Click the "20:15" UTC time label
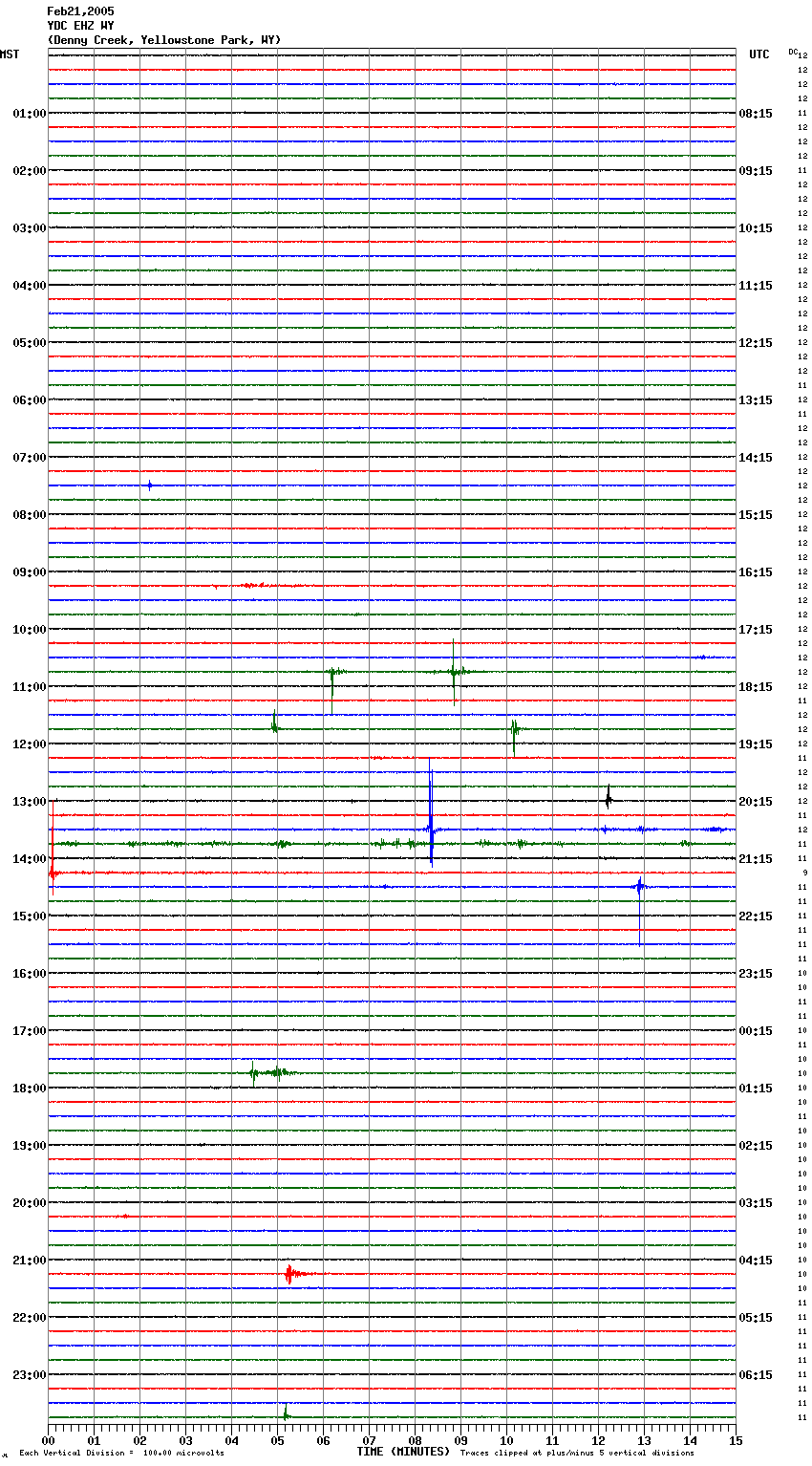812x1466 pixels. pos(756,802)
